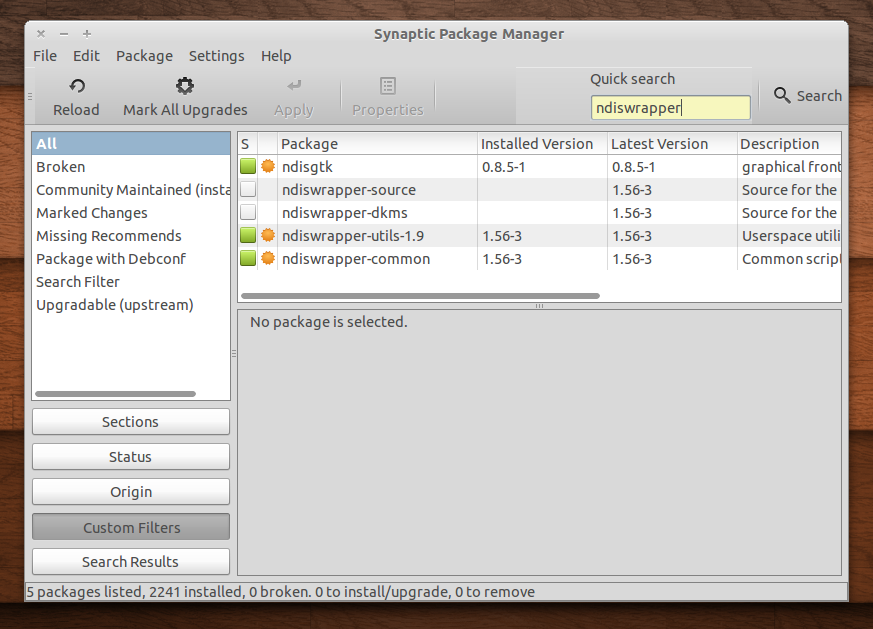Select the Upgradable (upstream) filter
The height and width of the screenshot is (629, 873).
pos(131,305)
